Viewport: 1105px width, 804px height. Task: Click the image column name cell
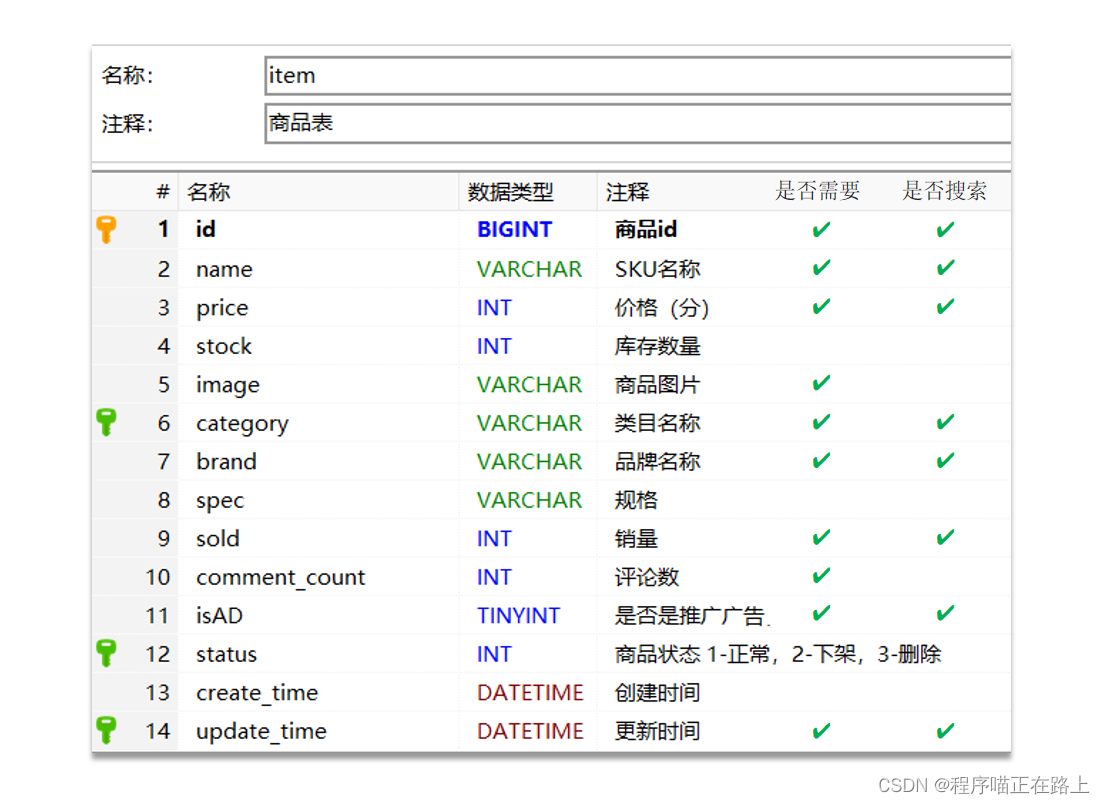pyautogui.click(x=228, y=385)
